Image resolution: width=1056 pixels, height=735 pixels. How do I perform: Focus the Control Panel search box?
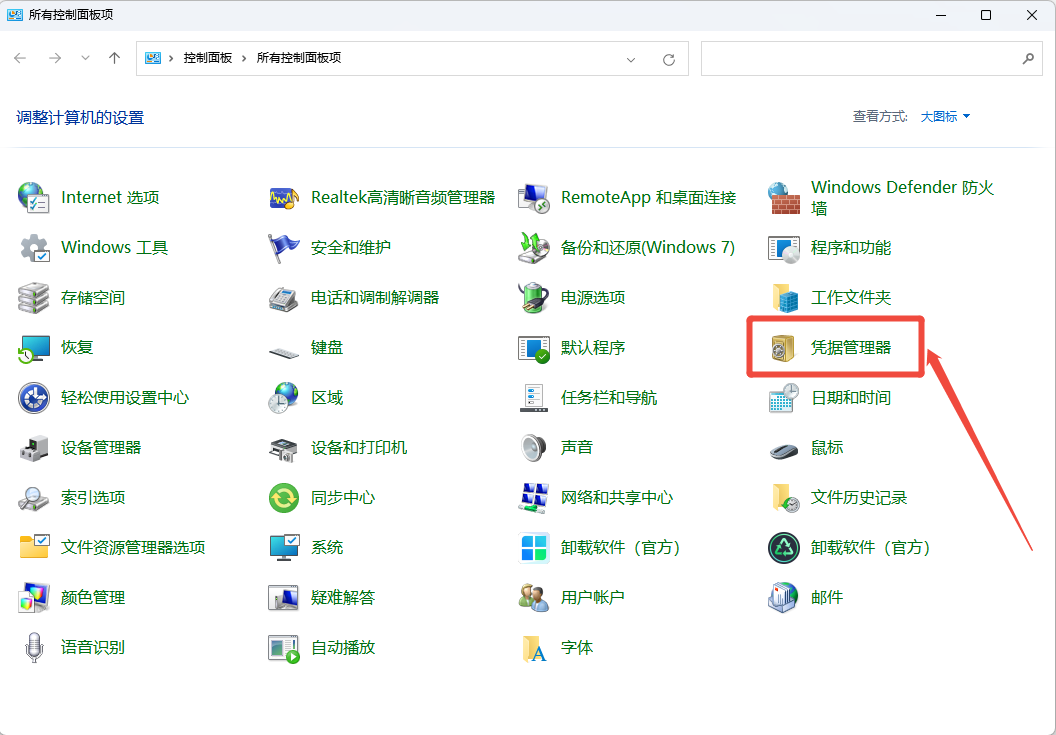tap(871, 58)
